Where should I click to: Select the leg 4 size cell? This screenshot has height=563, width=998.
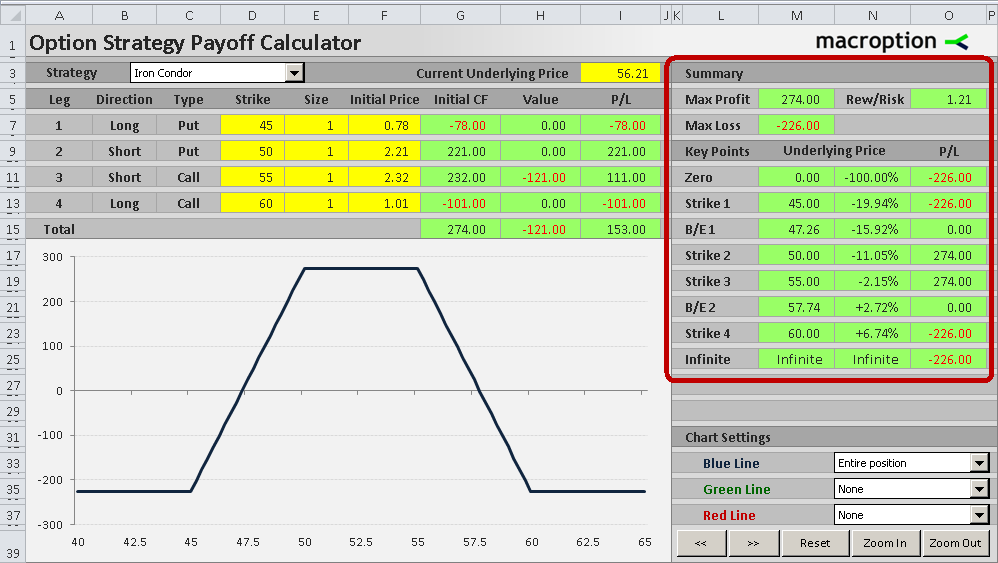(316, 204)
